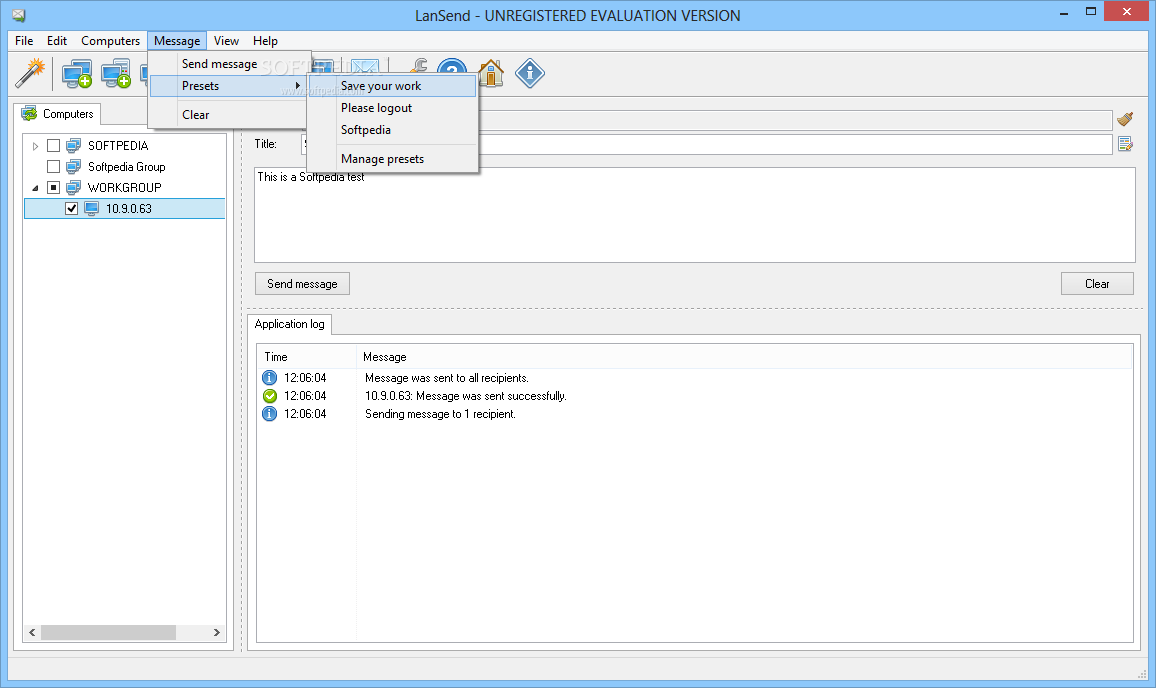Click info icon for 'Sending message to 1 recipient'

pos(270,414)
